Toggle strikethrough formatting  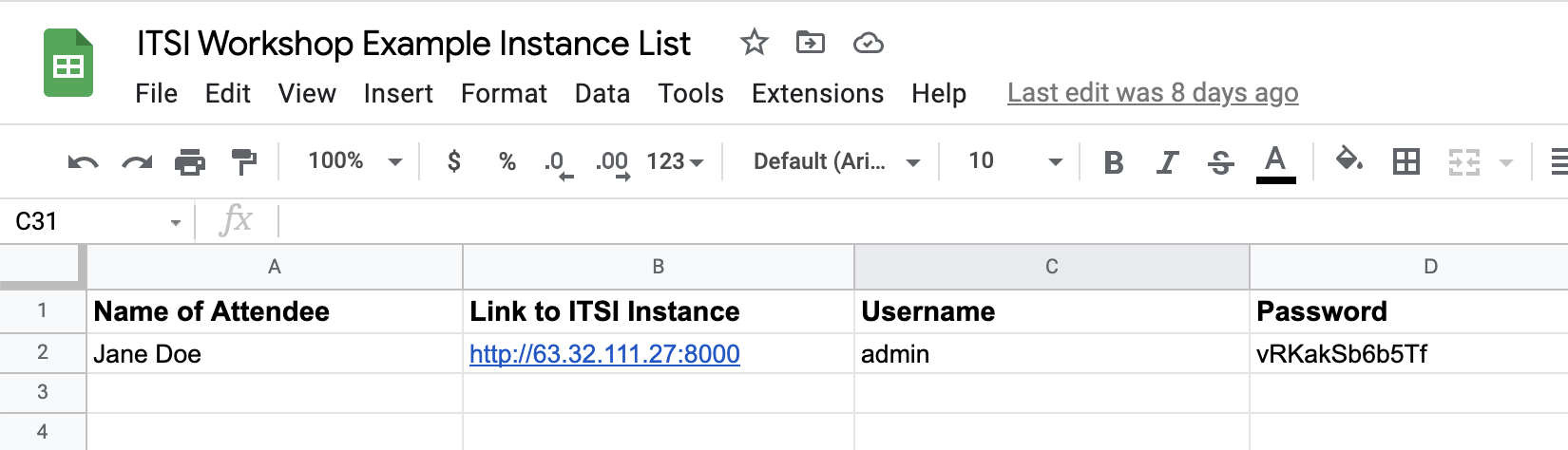[1220, 162]
